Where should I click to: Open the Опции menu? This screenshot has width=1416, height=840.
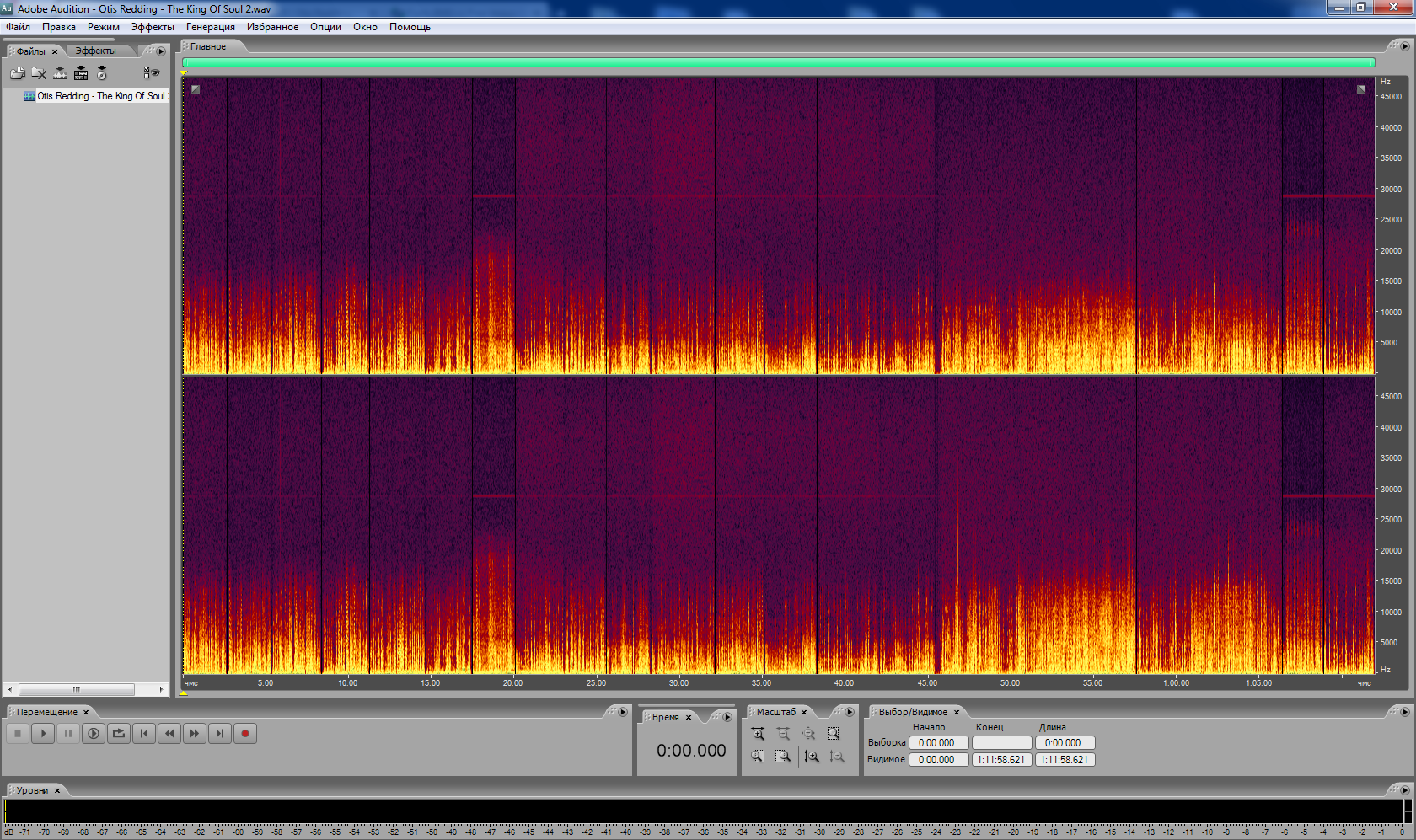325,27
